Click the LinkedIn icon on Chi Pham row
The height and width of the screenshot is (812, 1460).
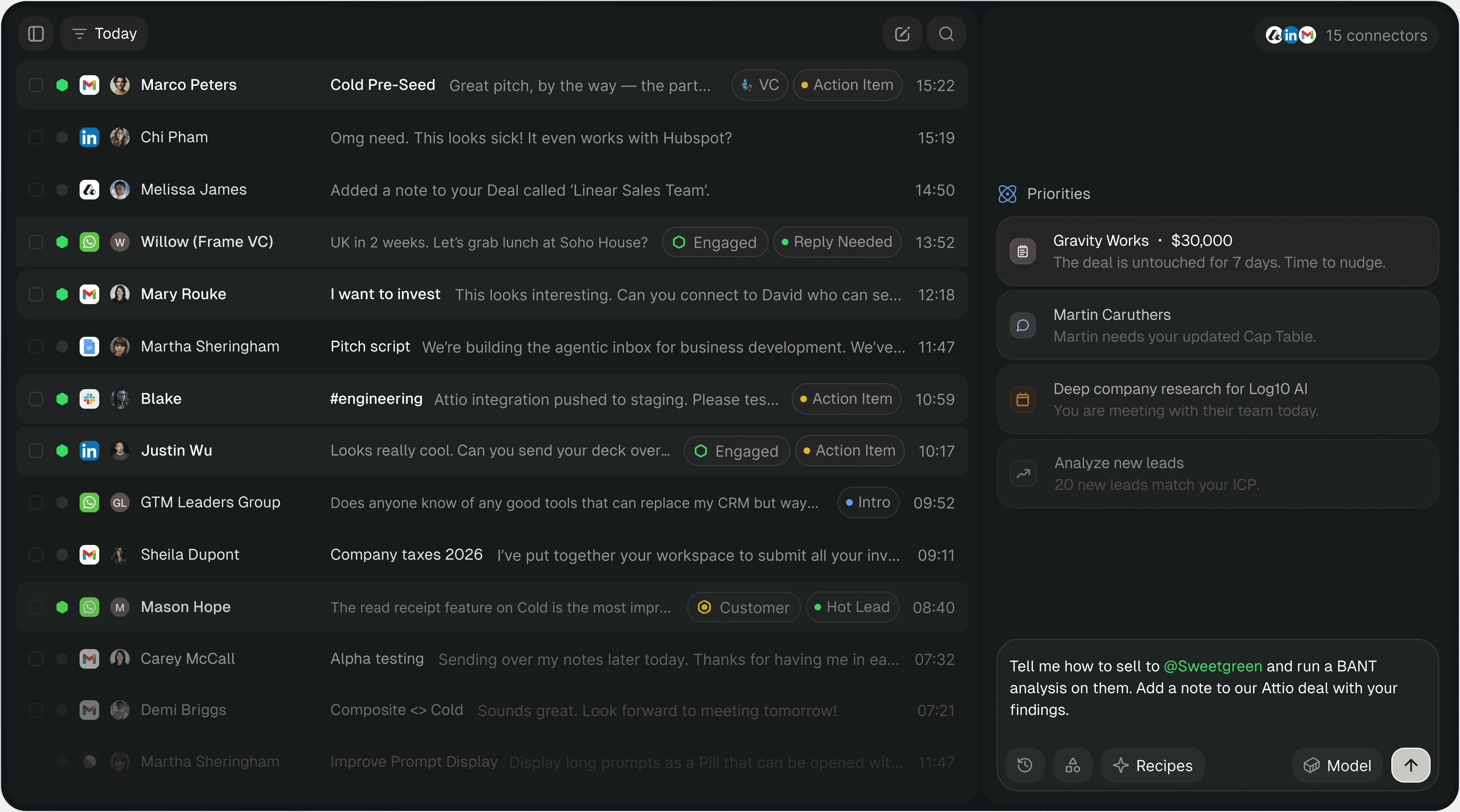[89, 137]
